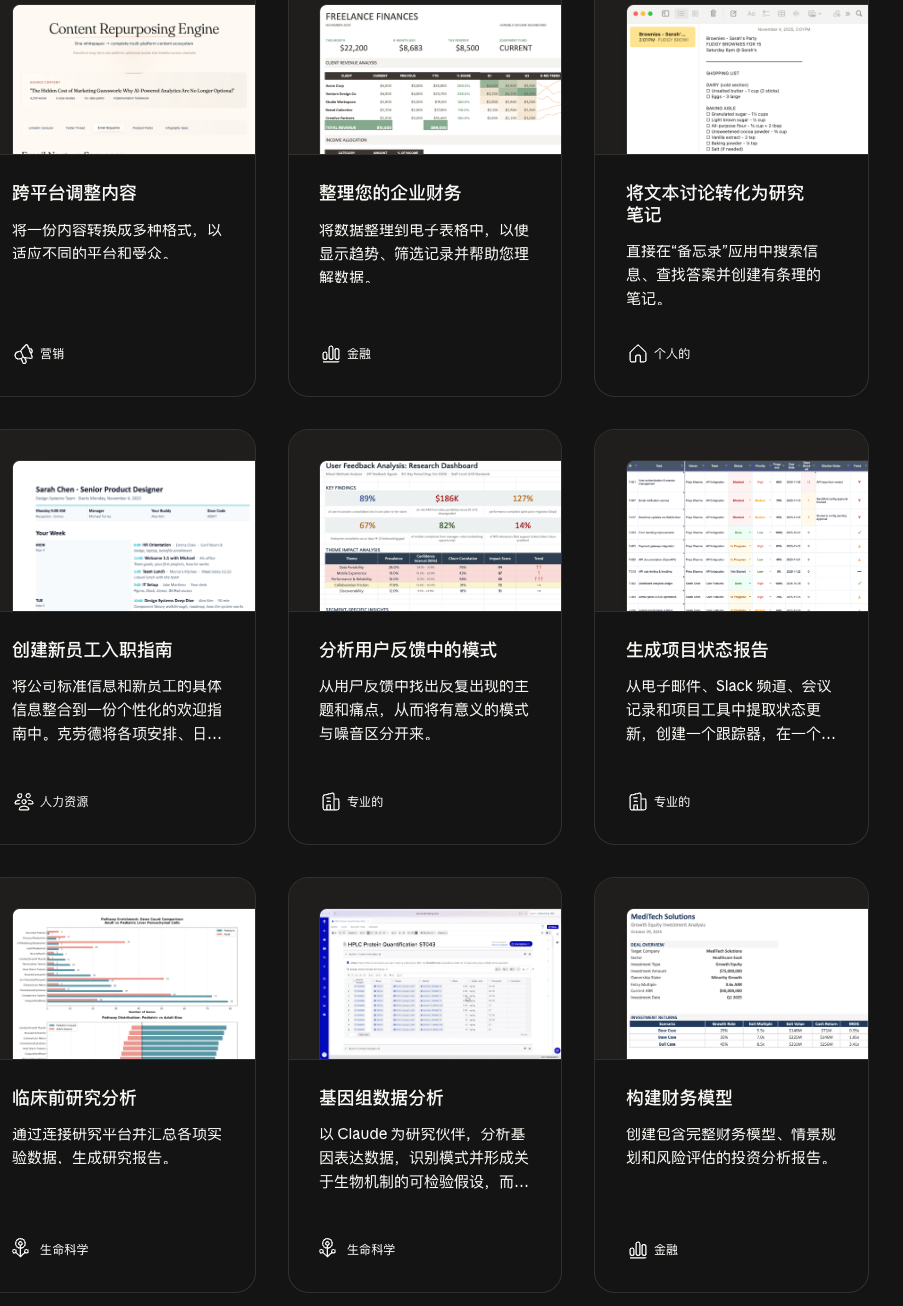Open the Freelance Finances spreadsheet thumbnail

[440, 80]
